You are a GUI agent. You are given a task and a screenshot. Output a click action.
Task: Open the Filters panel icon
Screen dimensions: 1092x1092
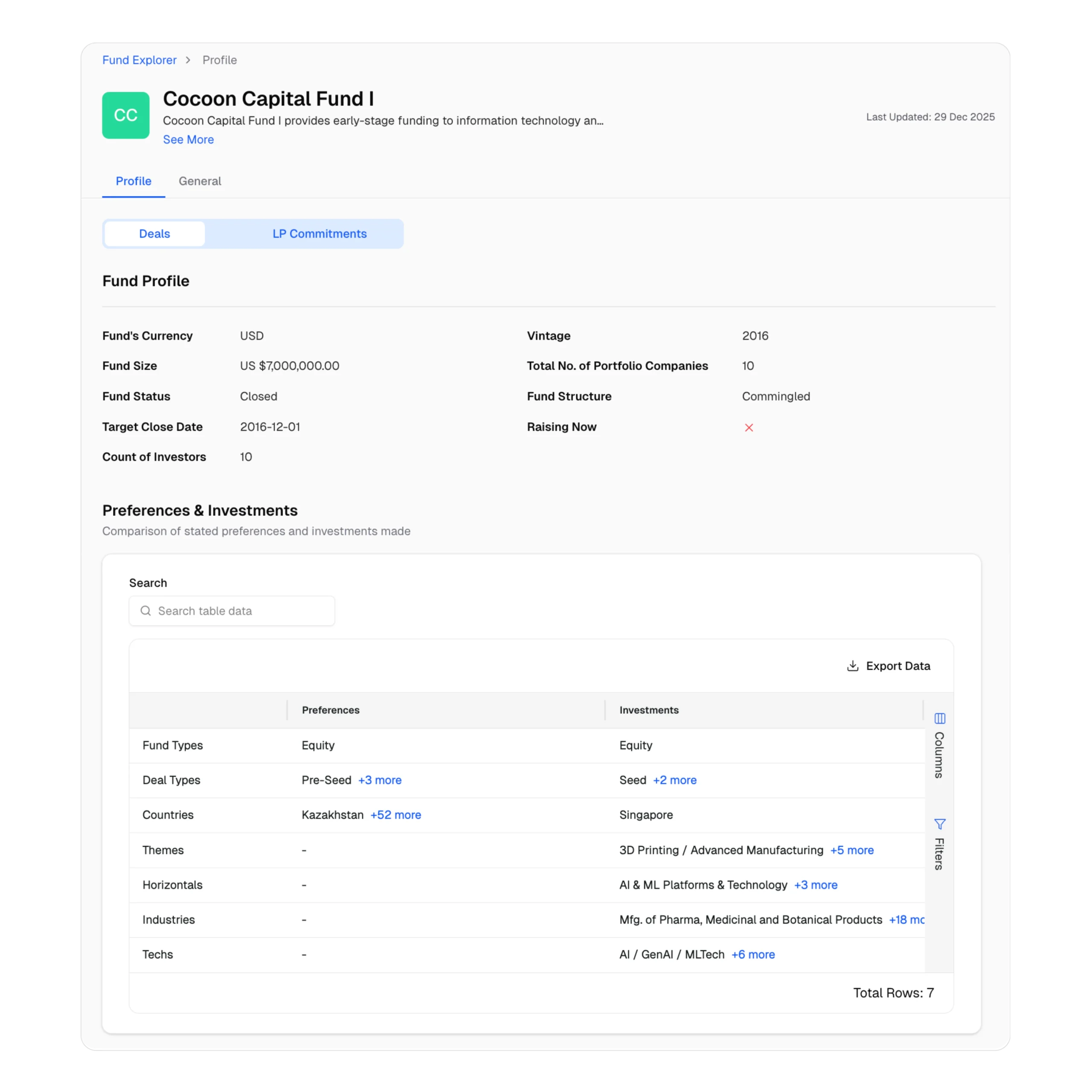click(x=940, y=824)
